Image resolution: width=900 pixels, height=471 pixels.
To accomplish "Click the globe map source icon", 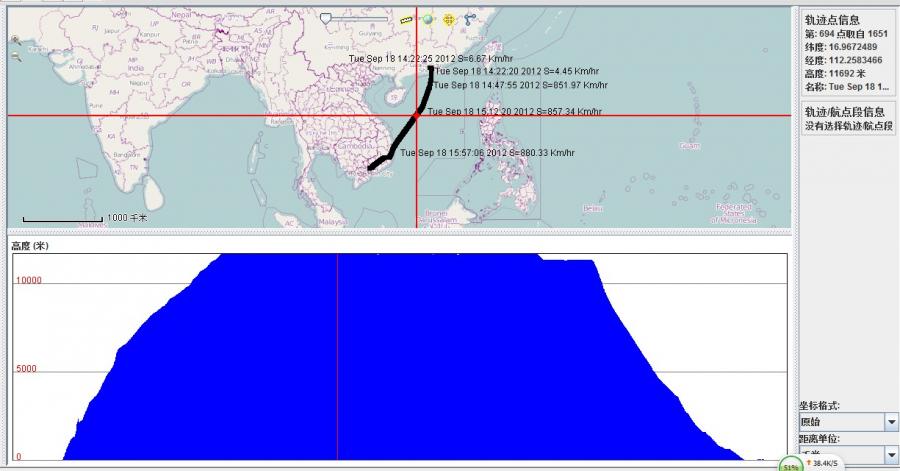I will [x=428, y=20].
